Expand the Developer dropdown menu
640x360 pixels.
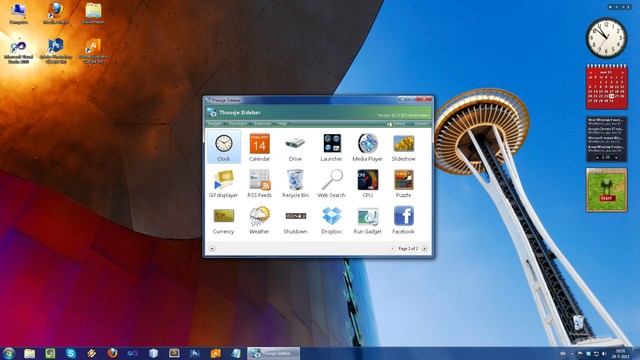click(x=240, y=123)
